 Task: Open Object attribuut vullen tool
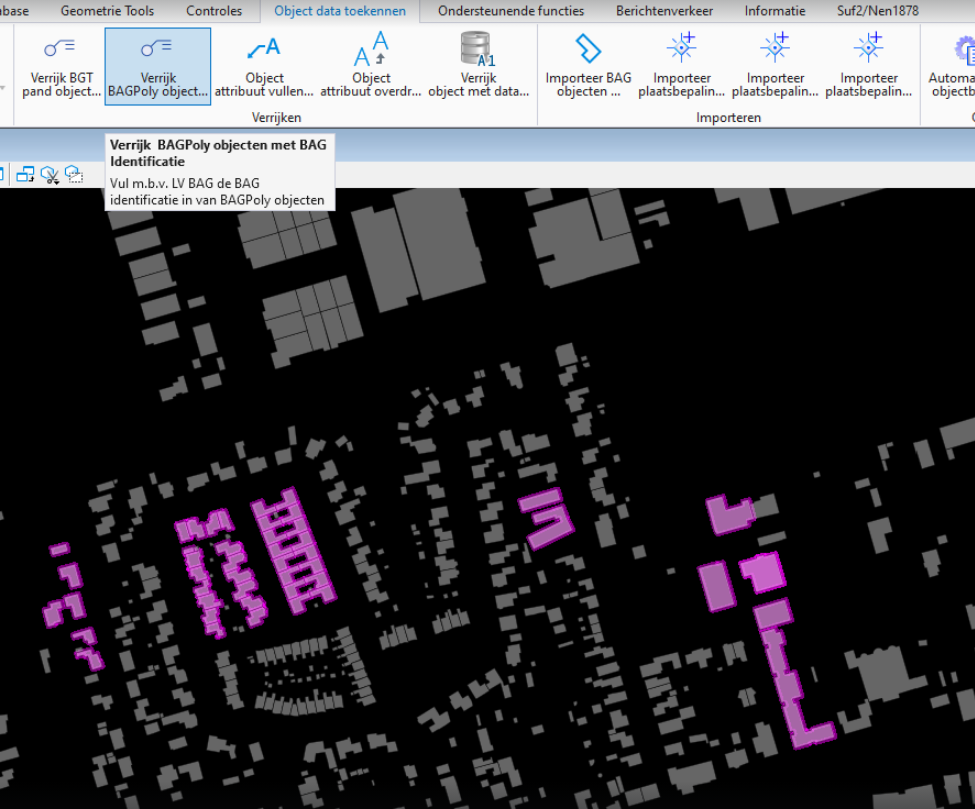pos(264,66)
